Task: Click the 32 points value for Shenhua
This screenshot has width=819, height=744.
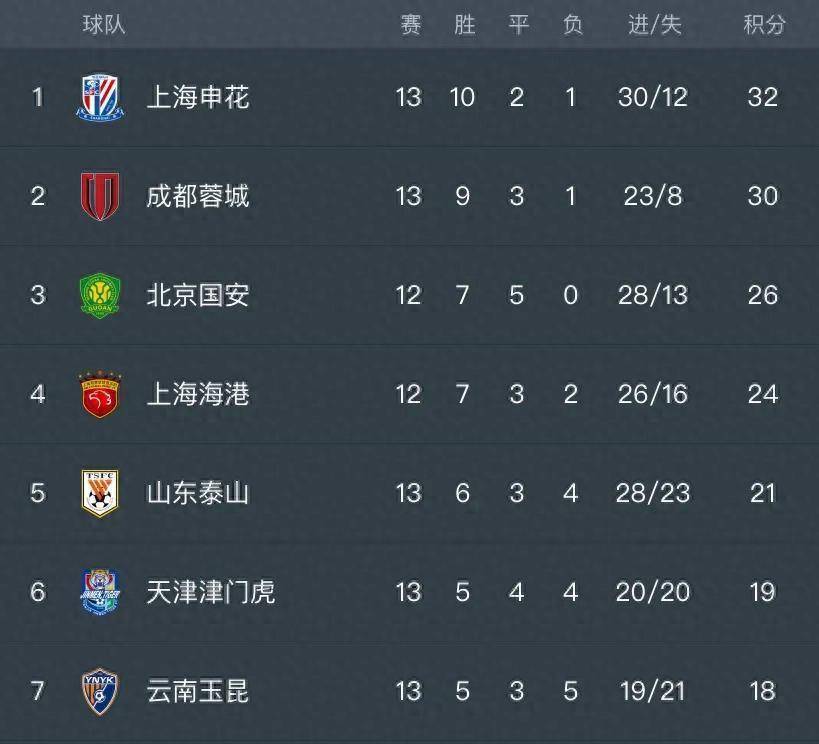Action: (x=763, y=97)
